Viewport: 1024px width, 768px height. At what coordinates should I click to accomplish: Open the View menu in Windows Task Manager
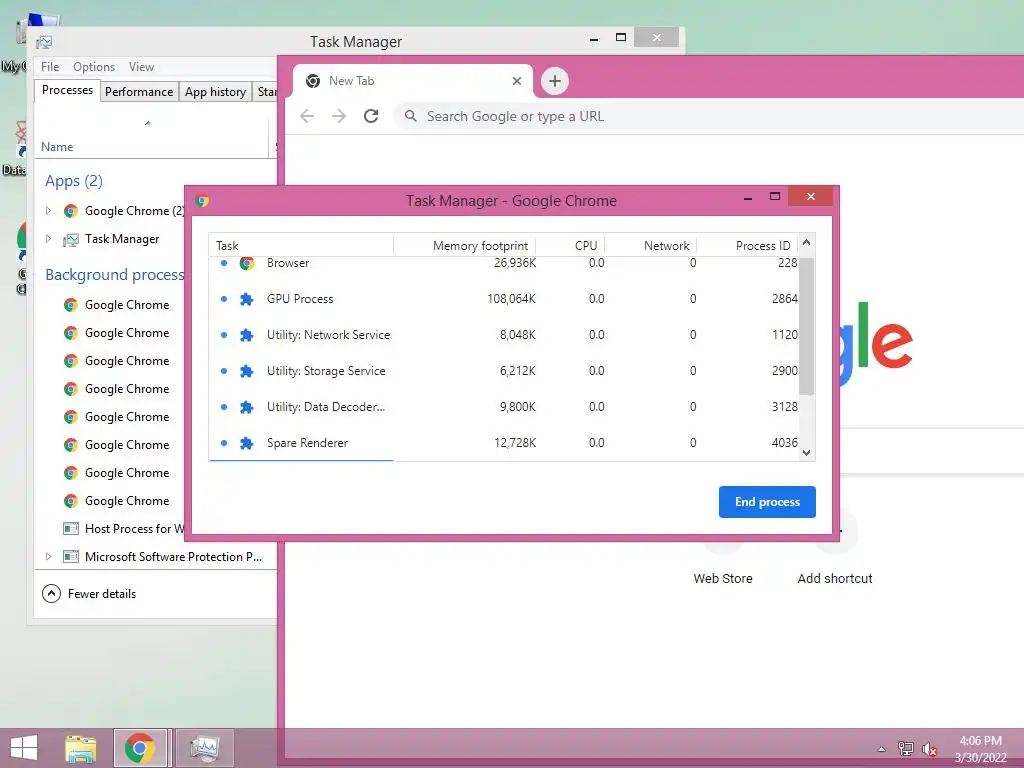click(x=141, y=67)
